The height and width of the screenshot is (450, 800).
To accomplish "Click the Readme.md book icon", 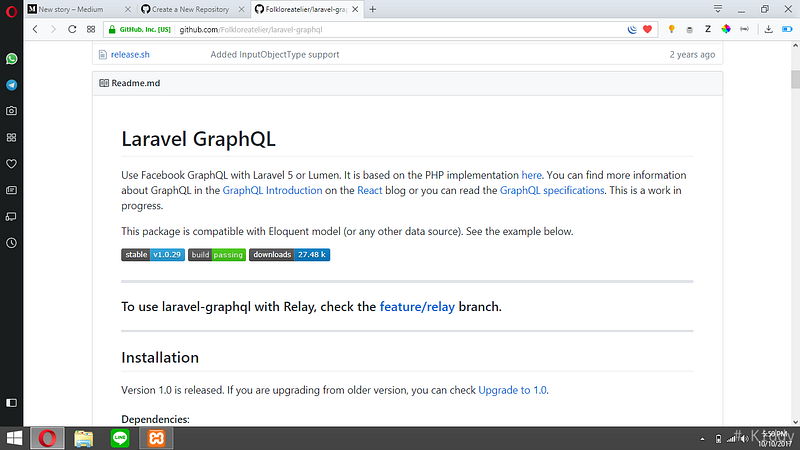I will point(104,83).
